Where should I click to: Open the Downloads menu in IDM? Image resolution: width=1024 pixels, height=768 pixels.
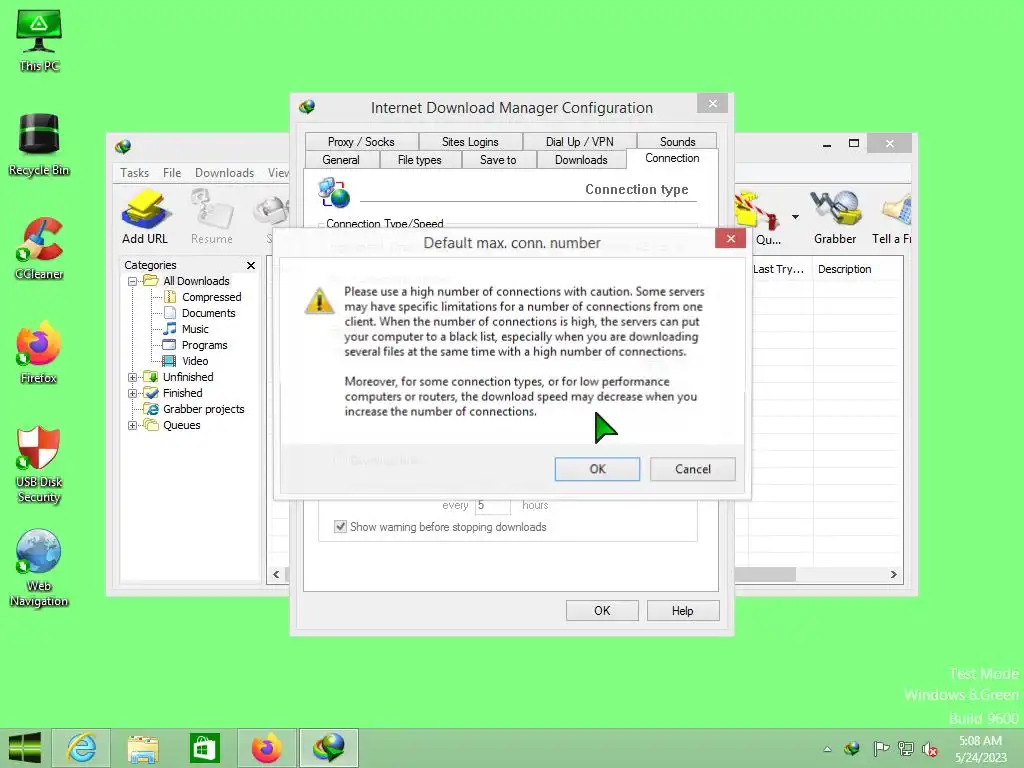point(224,173)
